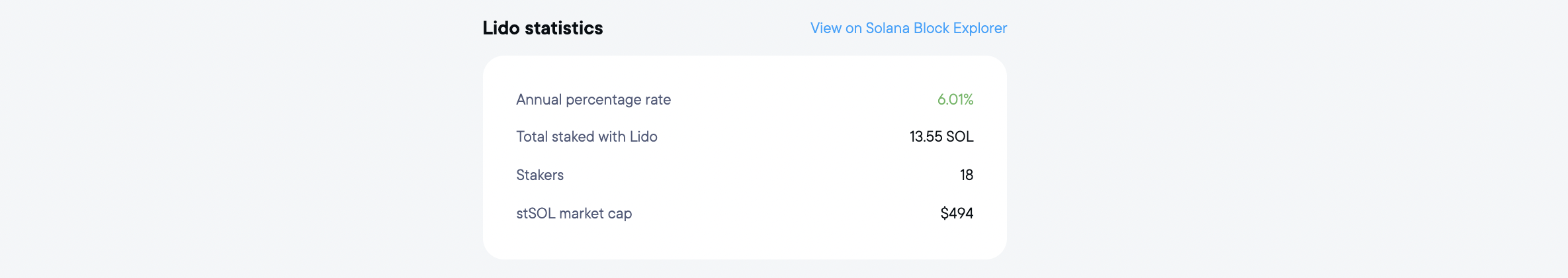Select the Total staked with Lido label
1568x278 pixels.
coord(586,137)
